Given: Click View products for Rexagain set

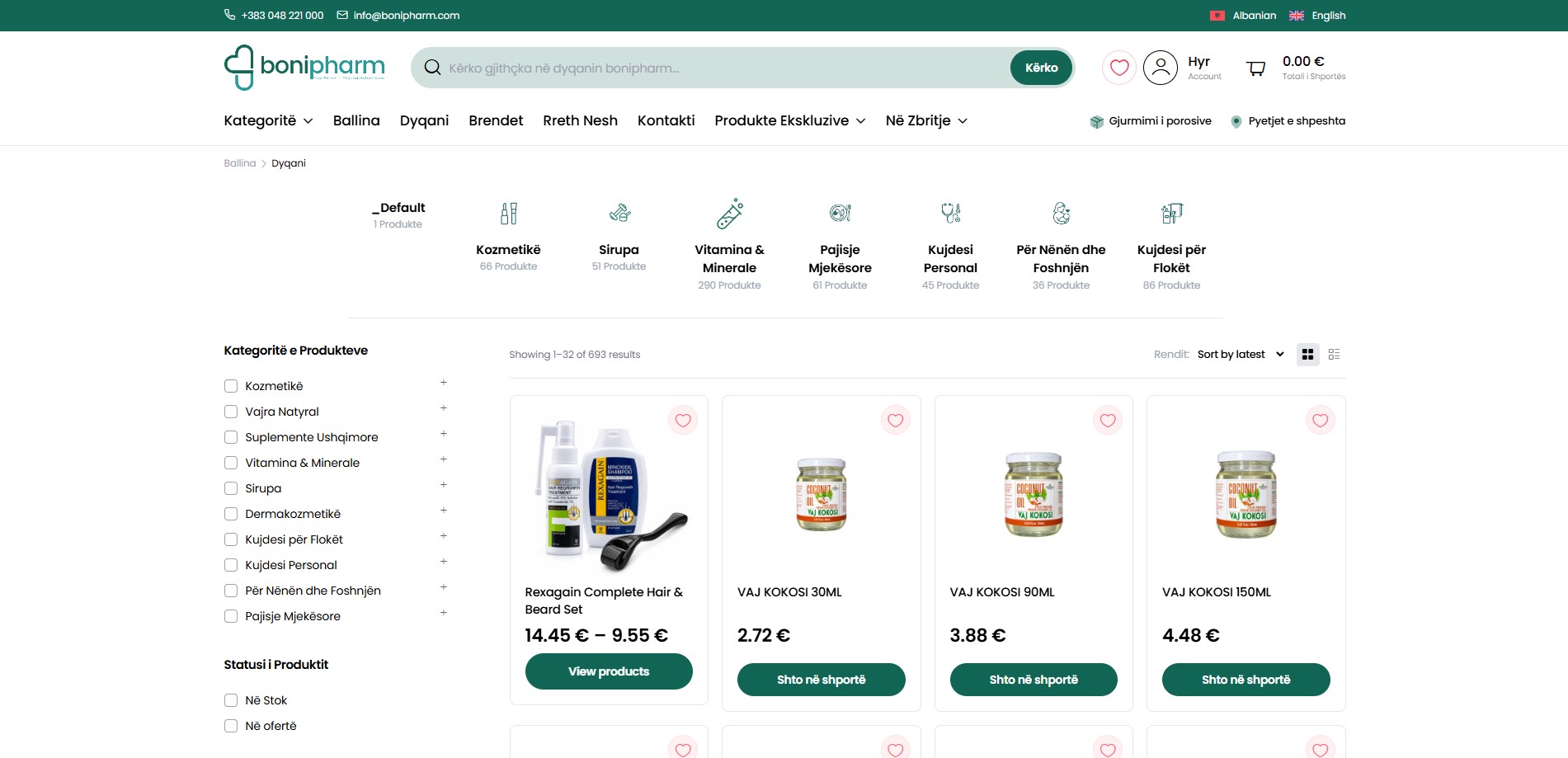Looking at the screenshot, I should [x=609, y=671].
